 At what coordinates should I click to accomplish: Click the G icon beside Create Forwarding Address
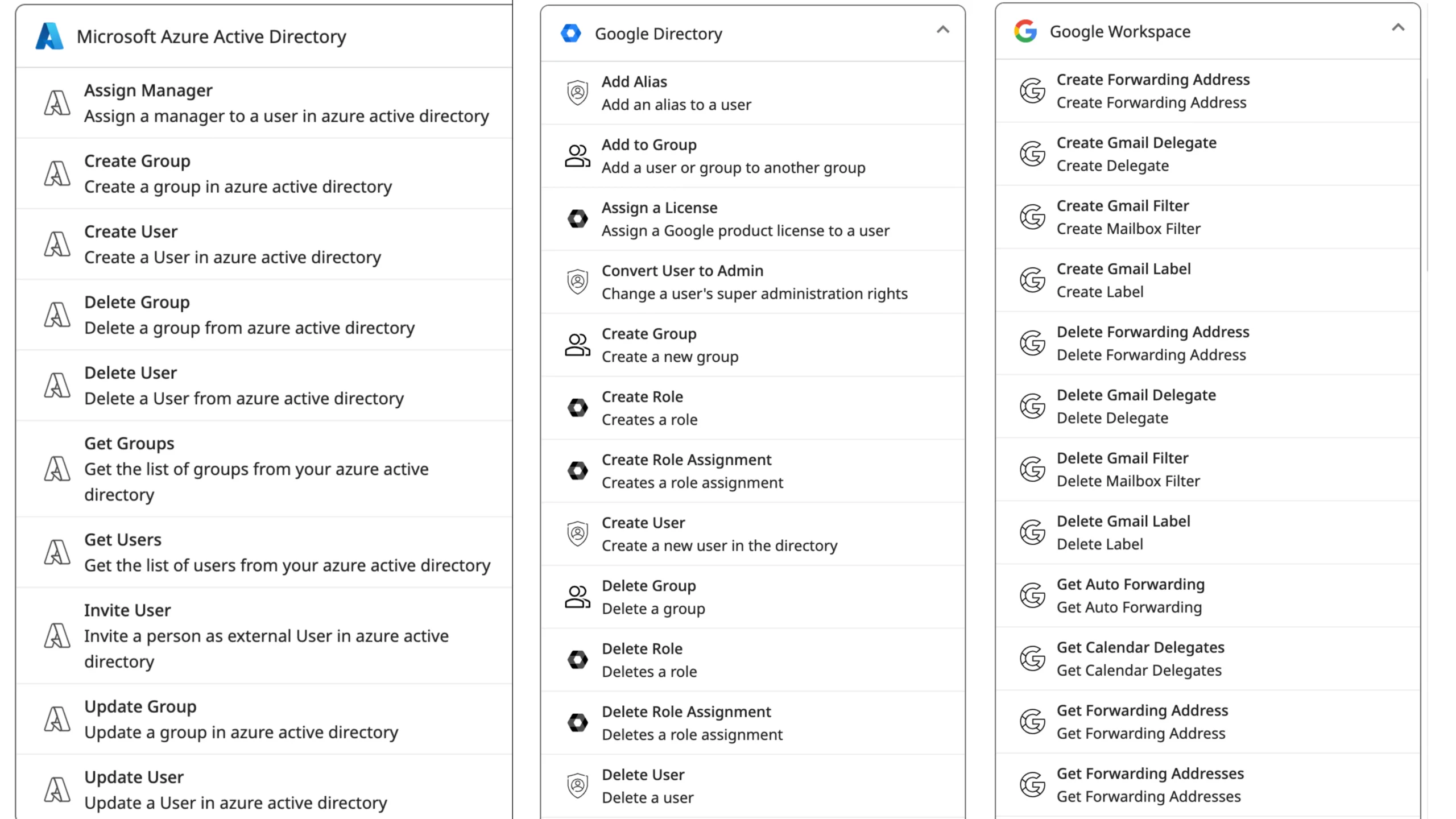1032,90
